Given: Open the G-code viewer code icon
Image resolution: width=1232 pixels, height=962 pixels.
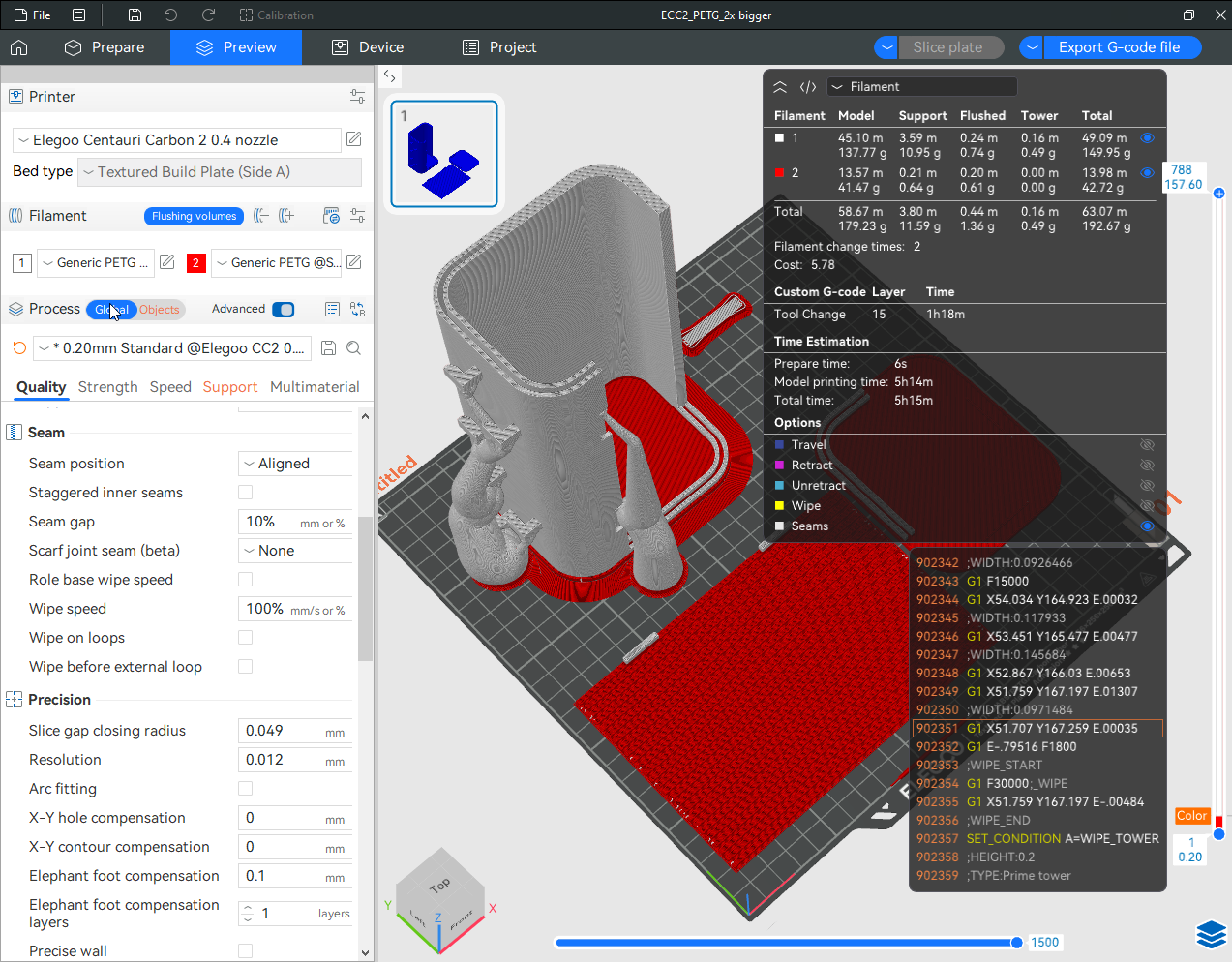Looking at the screenshot, I should (808, 87).
